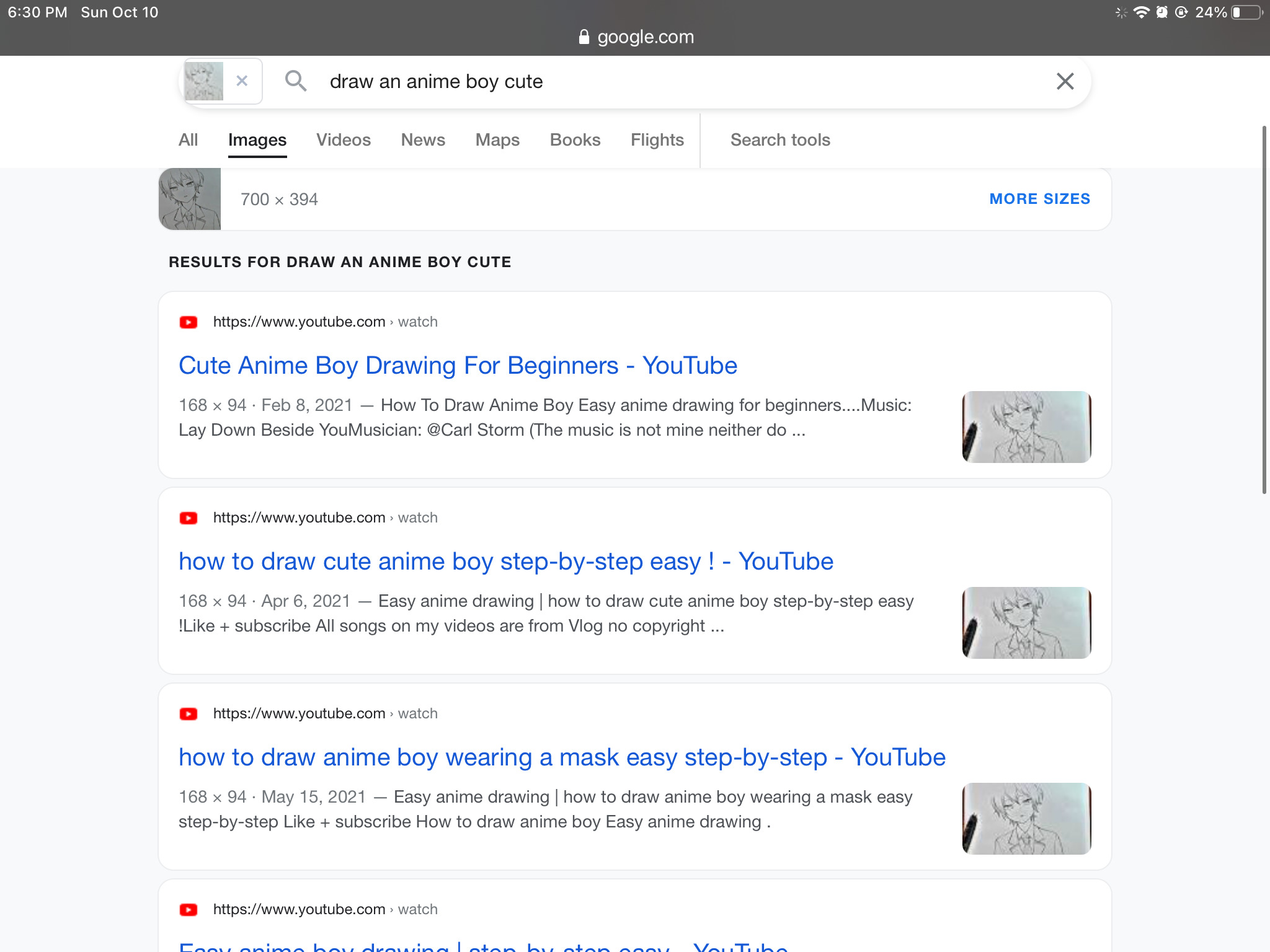1270x952 pixels.
Task: Remove the uploaded image chip from search
Action: [242, 81]
